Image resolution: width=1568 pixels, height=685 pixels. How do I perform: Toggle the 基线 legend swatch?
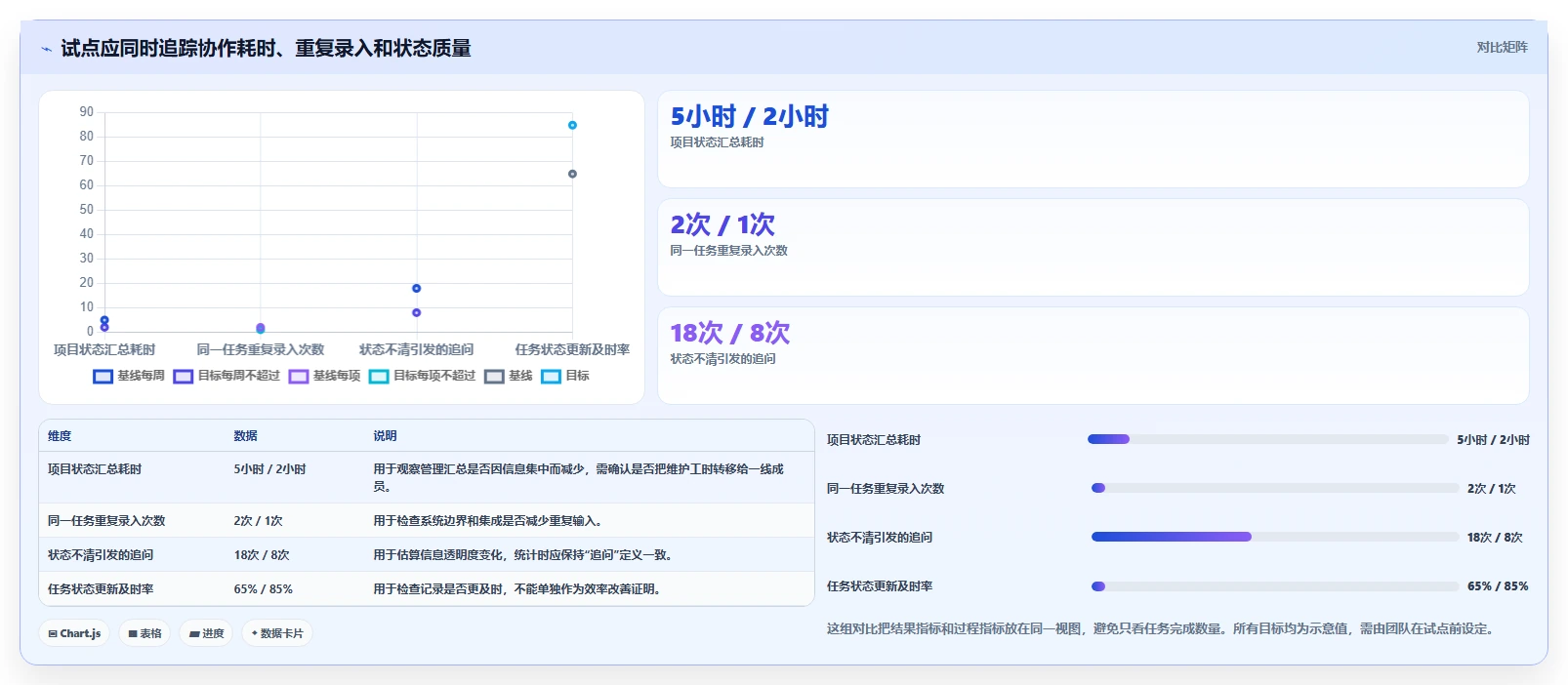coord(494,377)
